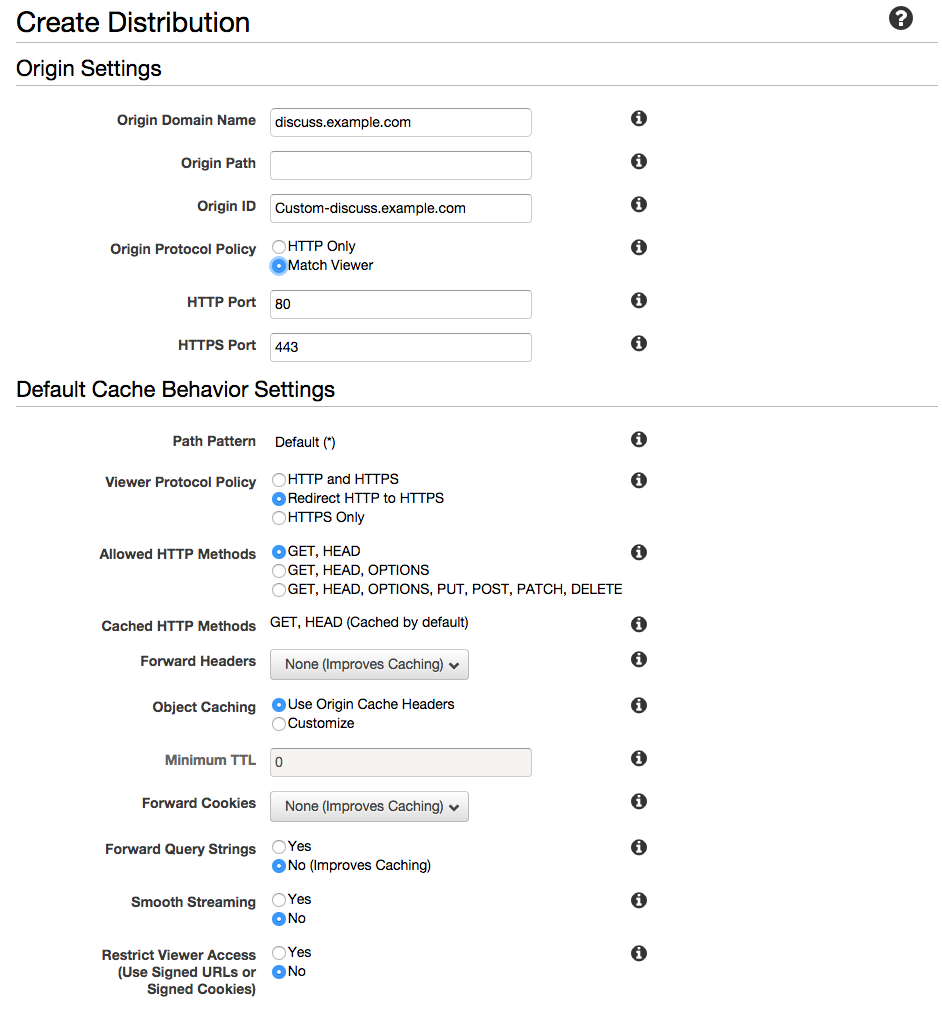Select GET, HEAD, OPTIONS allowed methods
The height and width of the screenshot is (1009, 942).
click(x=279, y=571)
